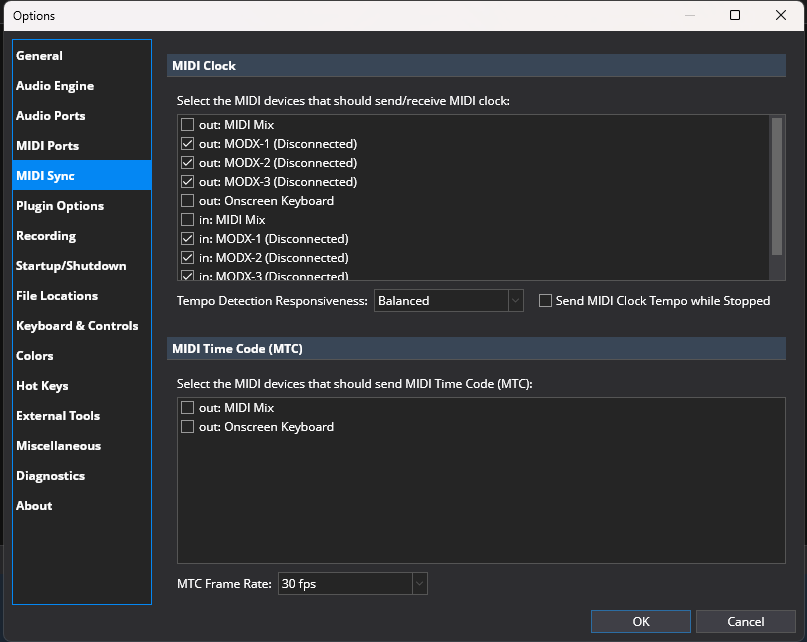Show the Diagnostics page
Screen dimensions: 807x642
(50, 476)
